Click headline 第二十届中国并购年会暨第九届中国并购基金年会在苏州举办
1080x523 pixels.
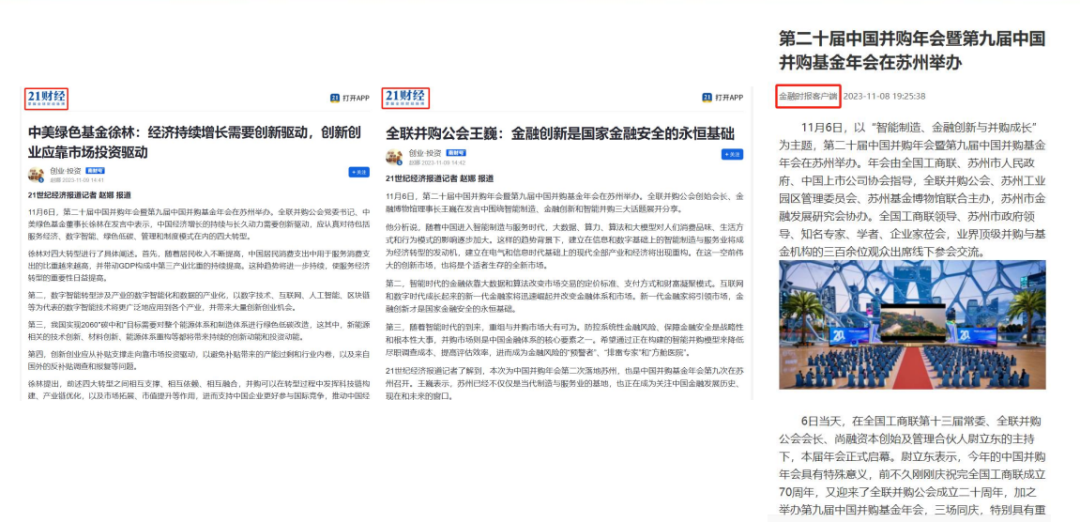tap(912, 50)
